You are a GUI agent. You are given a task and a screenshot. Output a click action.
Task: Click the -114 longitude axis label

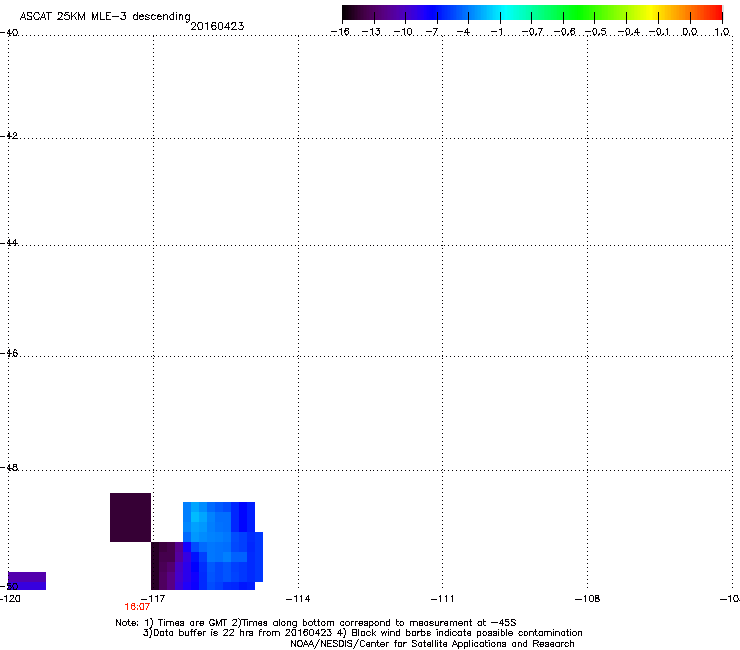point(298,599)
